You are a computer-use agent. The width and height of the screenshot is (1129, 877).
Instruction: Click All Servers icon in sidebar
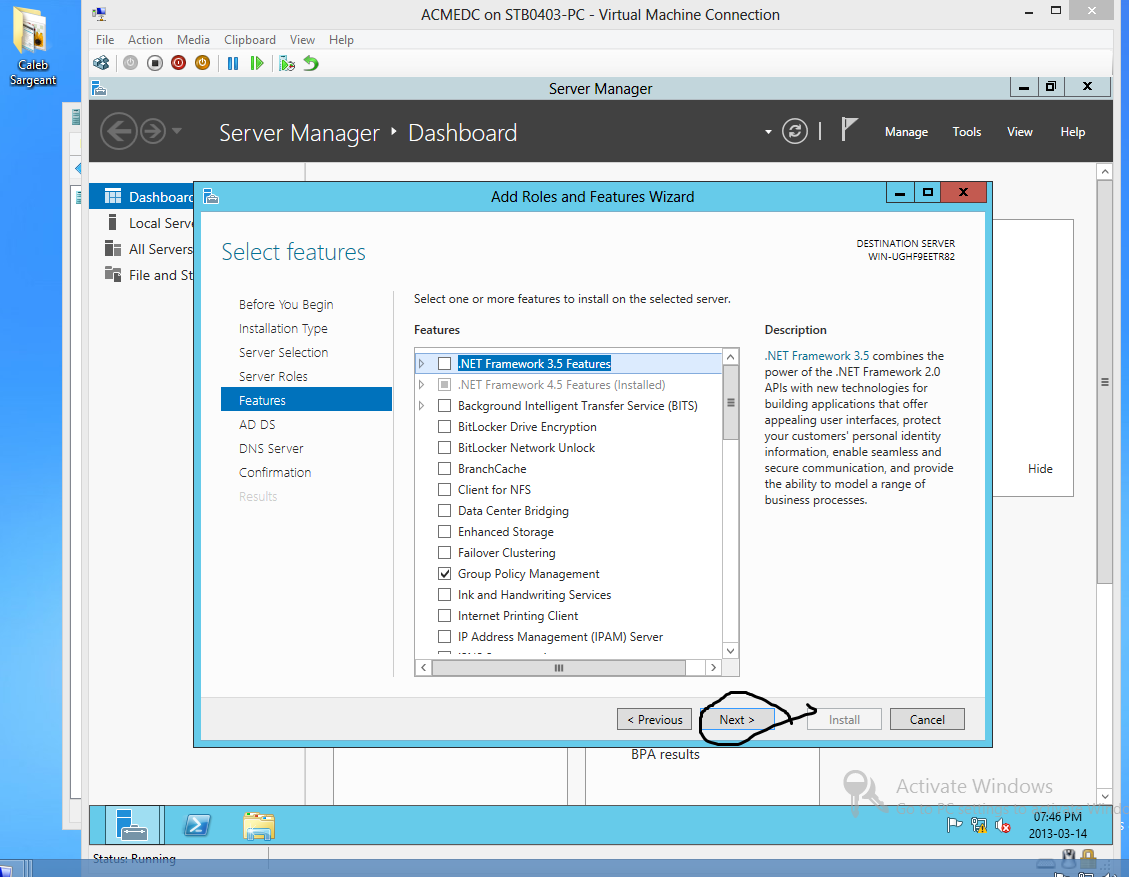[112, 248]
